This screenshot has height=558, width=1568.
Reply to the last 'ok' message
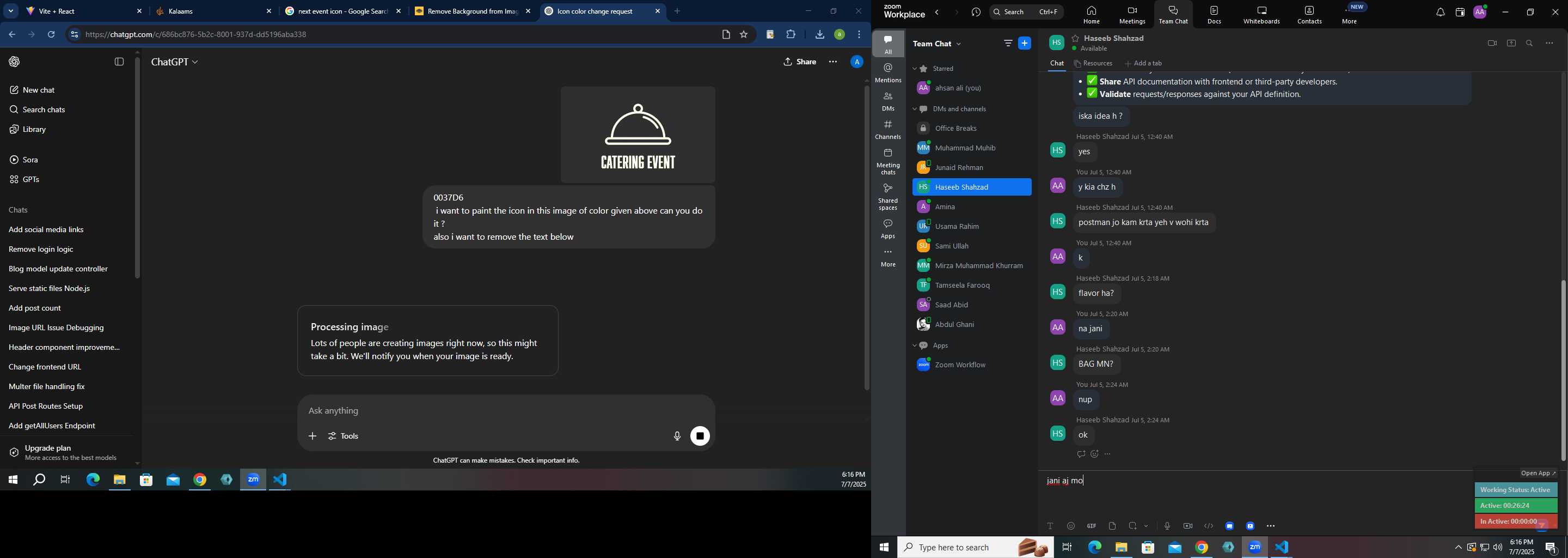(x=1081, y=454)
